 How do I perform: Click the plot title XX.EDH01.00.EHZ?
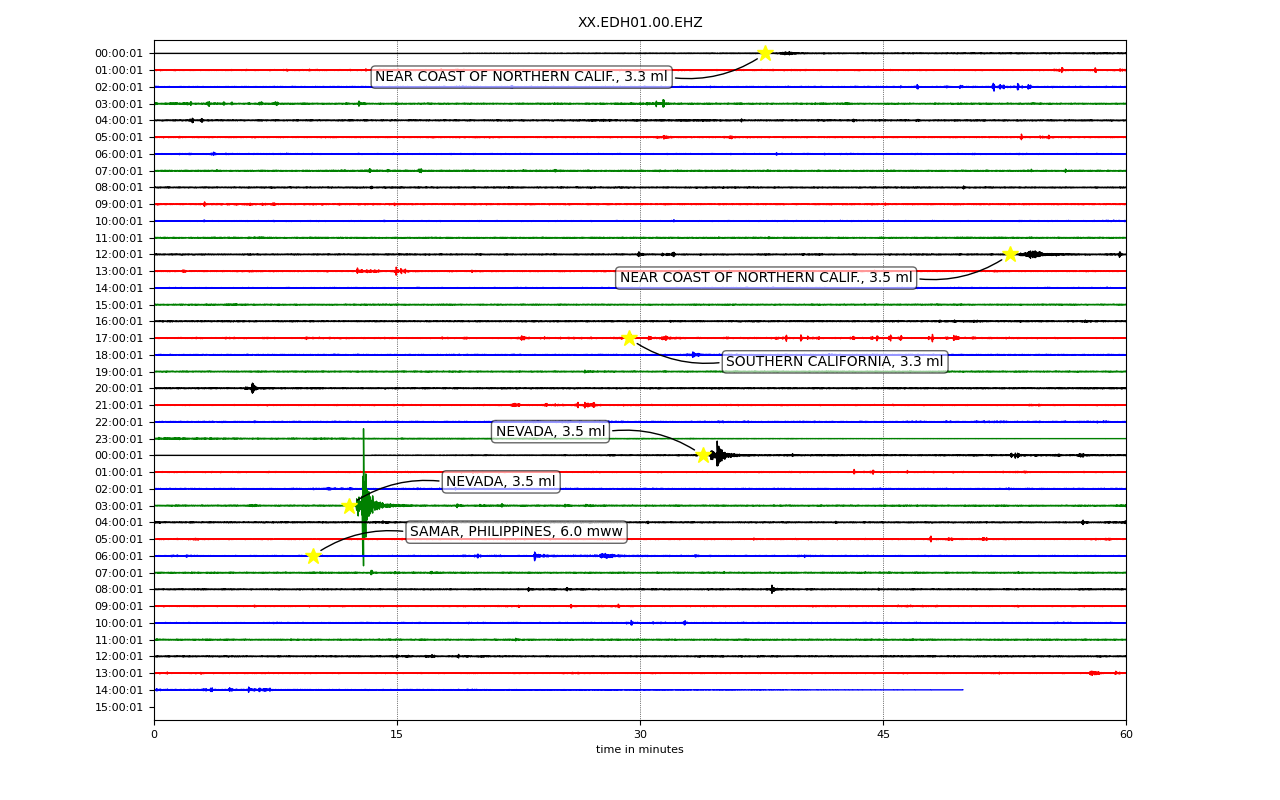[640, 23]
